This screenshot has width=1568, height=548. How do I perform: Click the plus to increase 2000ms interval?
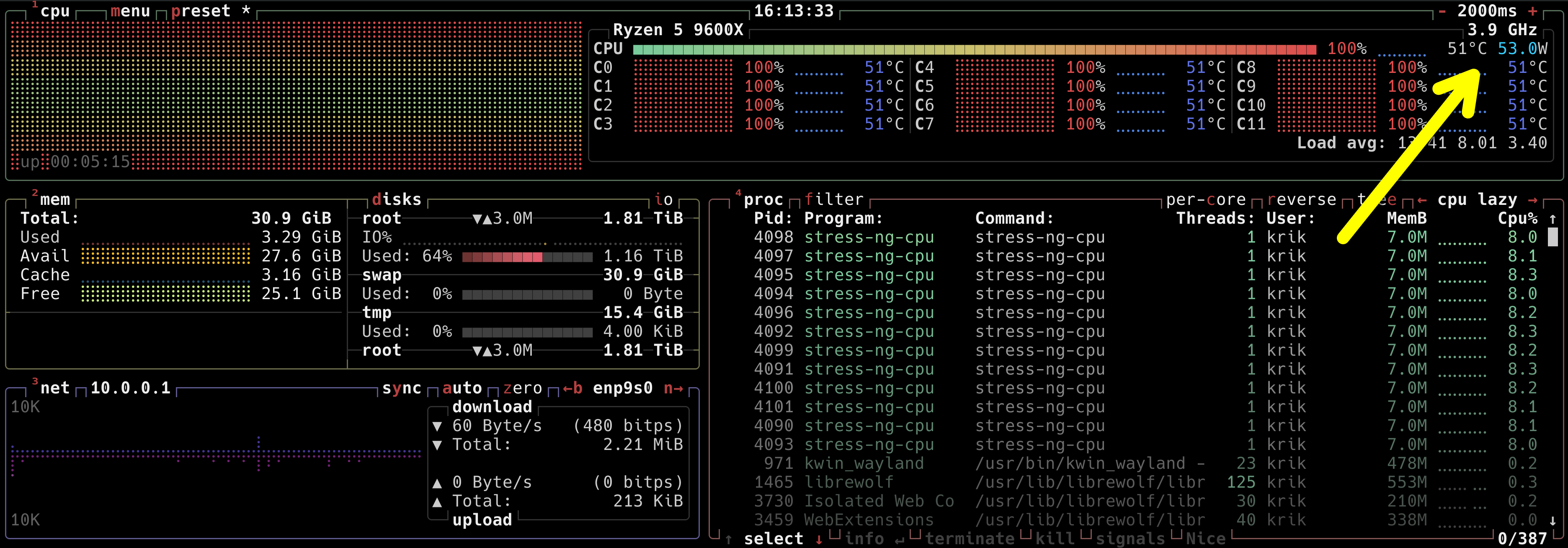(1532, 11)
